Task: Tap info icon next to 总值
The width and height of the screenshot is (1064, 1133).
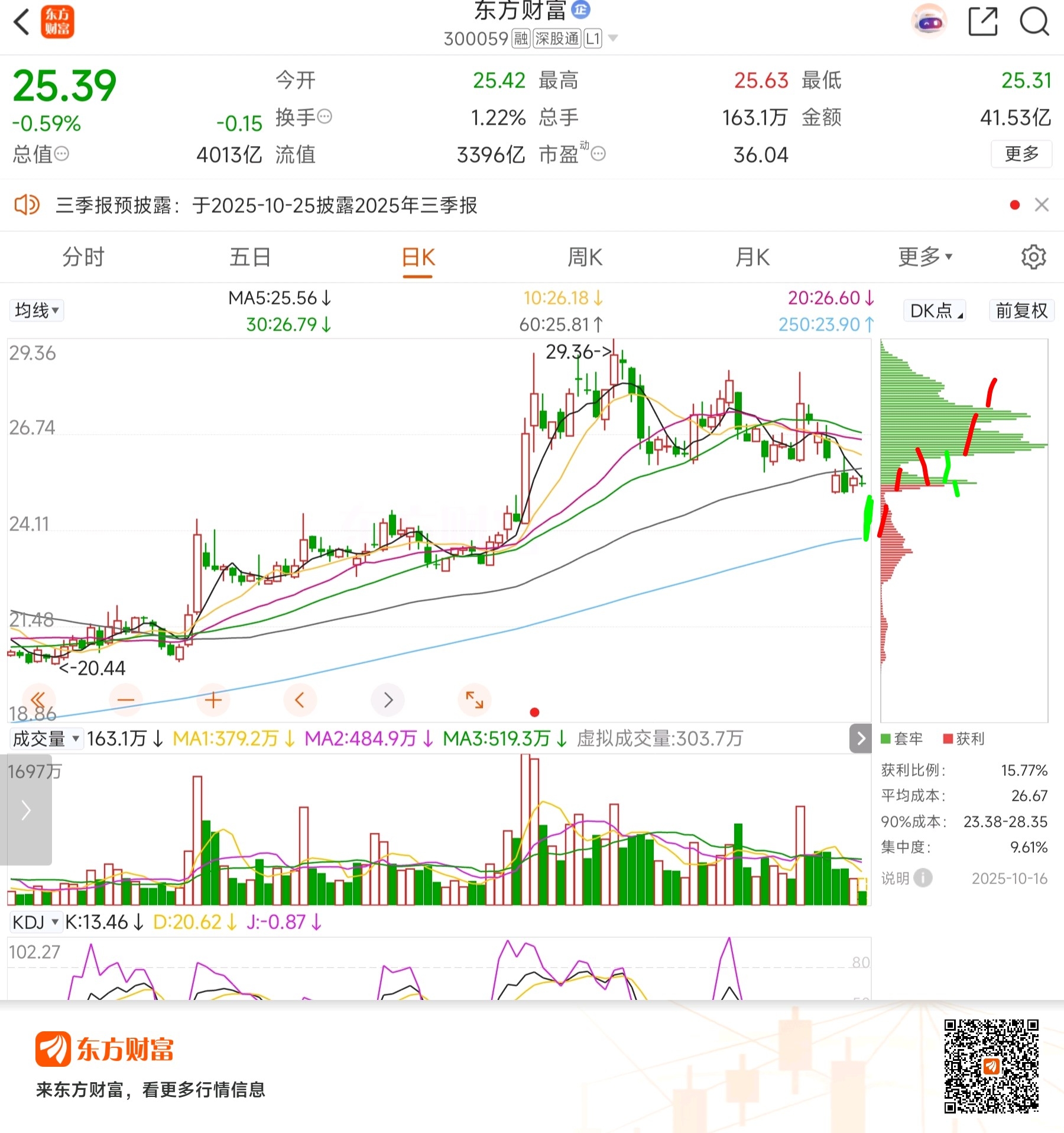Action: pyautogui.click(x=61, y=154)
